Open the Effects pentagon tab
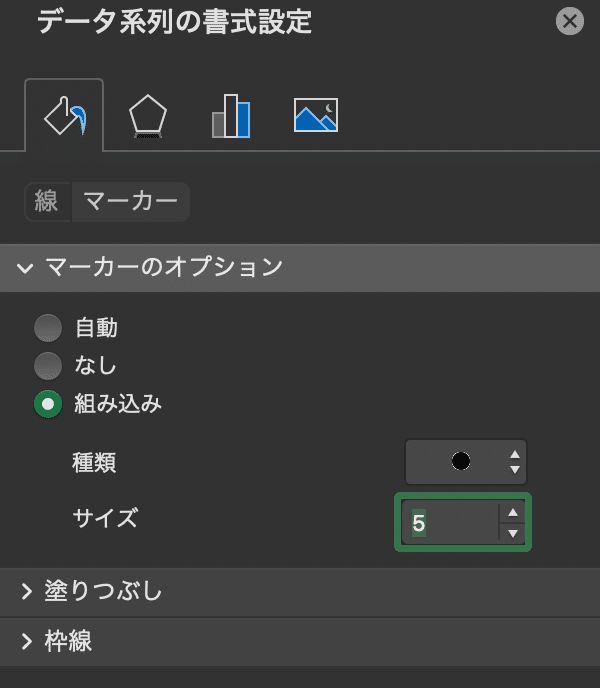Viewport: 600px width, 688px height. pos(148,116)
